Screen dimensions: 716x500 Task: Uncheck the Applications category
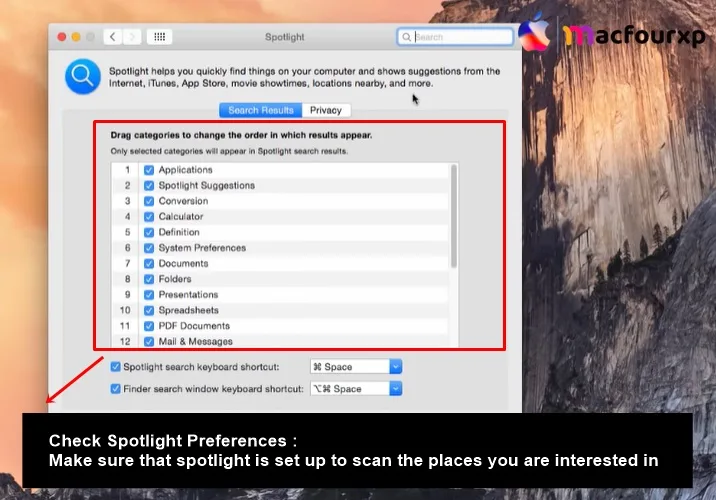click(149, 170)
